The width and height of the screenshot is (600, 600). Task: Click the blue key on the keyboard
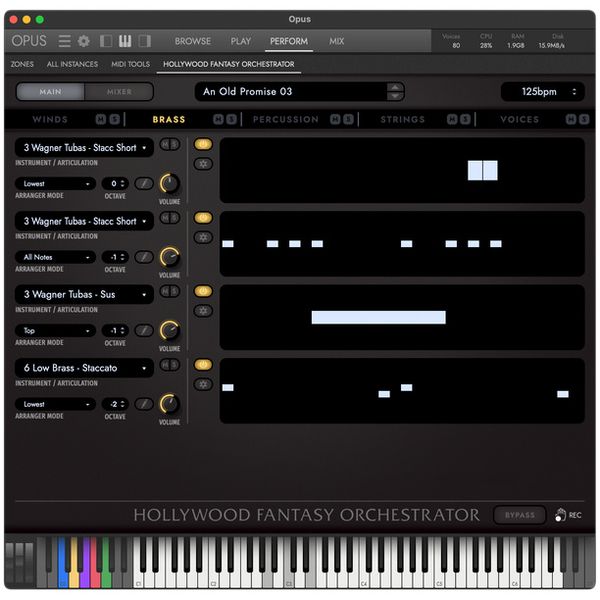[62, 562]
